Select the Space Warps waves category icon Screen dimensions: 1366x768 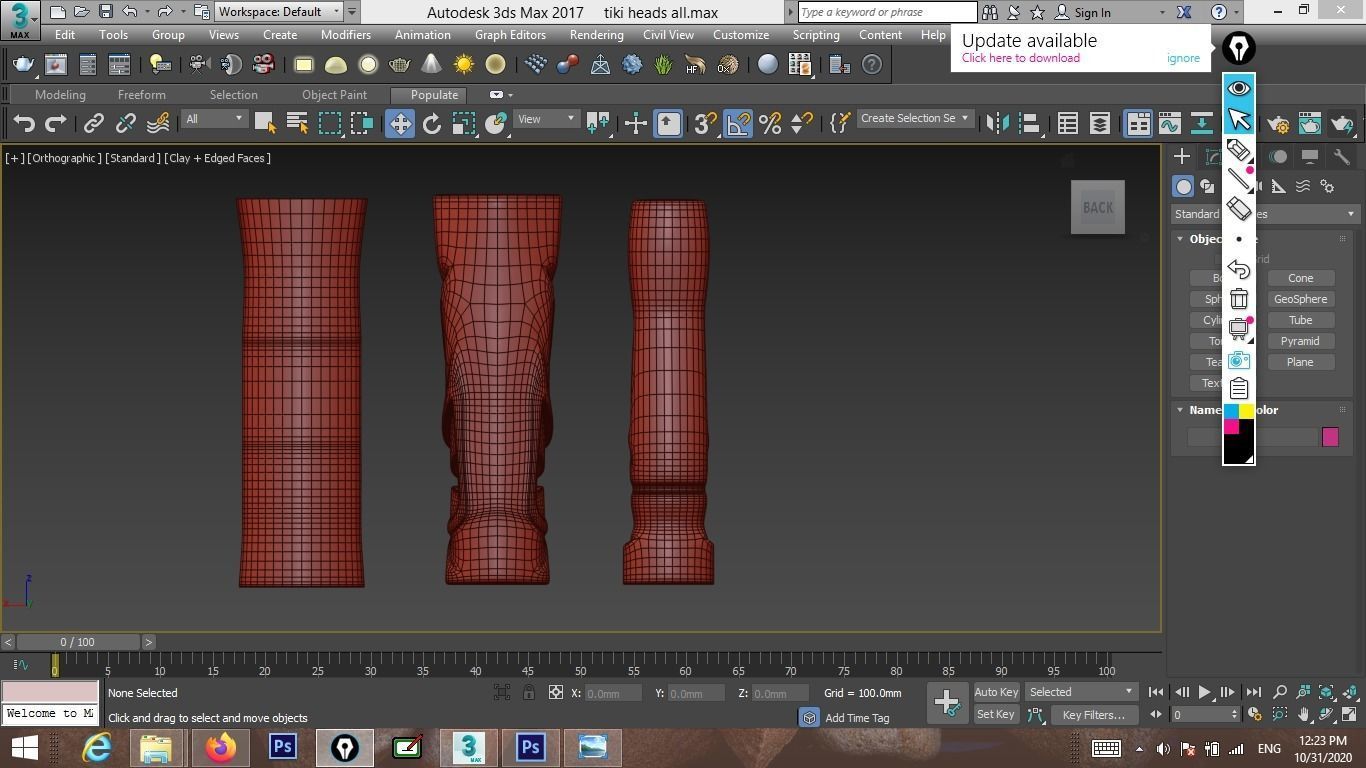1303,187
